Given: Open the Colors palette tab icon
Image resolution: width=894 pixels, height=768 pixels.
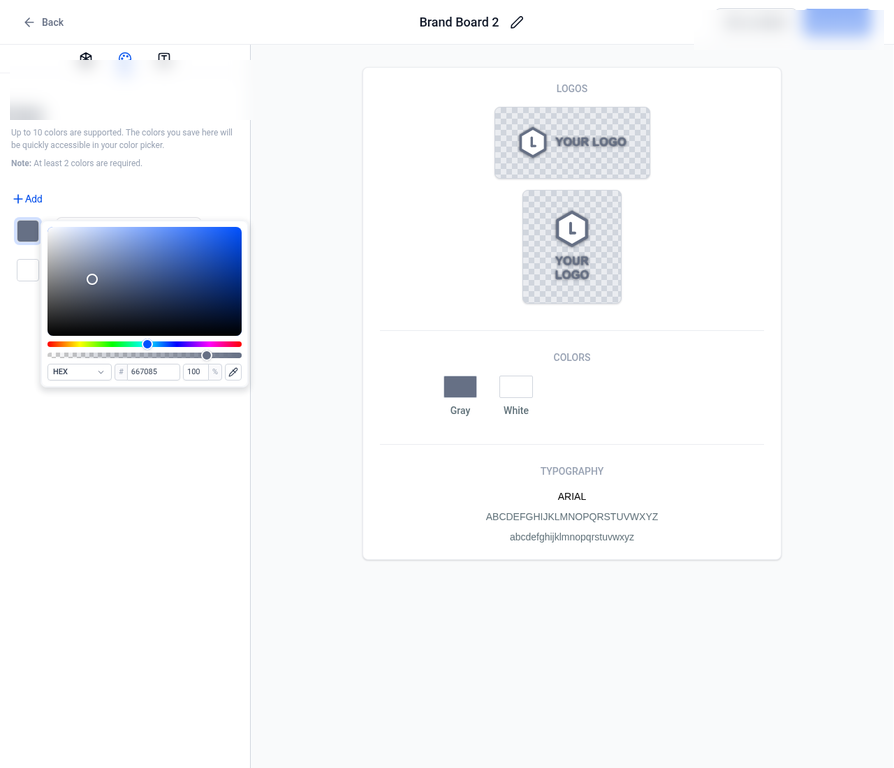Looking at the screenshot, I should [125, 57].
